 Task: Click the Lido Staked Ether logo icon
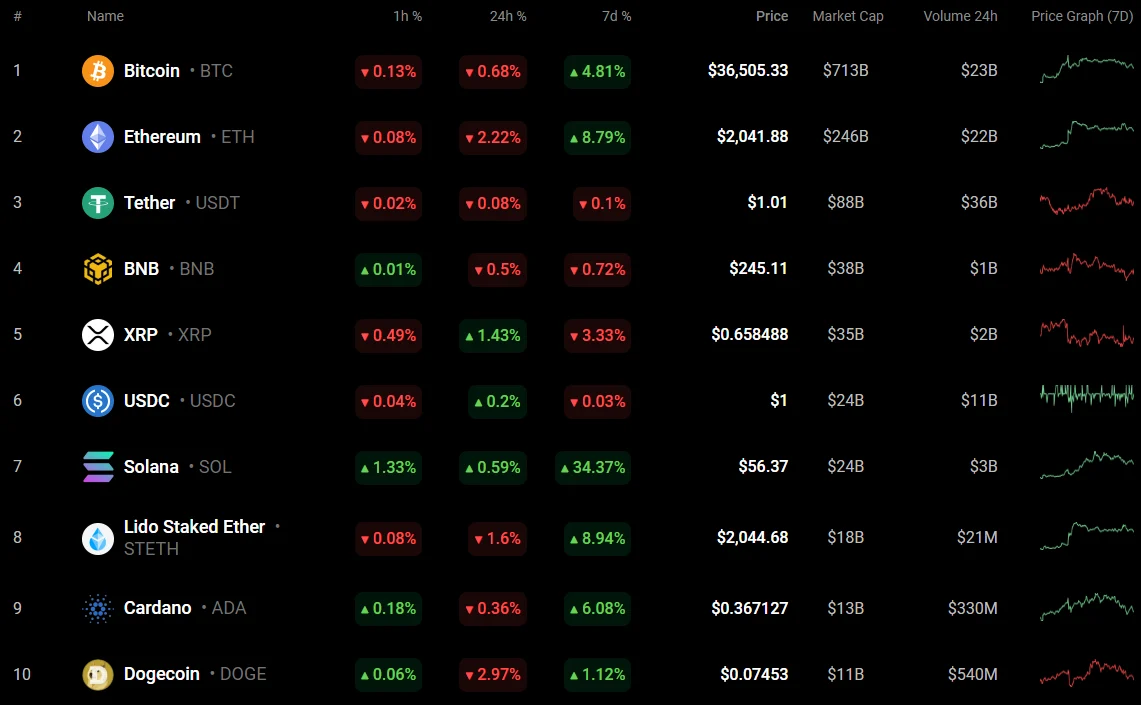coord(98,538)
